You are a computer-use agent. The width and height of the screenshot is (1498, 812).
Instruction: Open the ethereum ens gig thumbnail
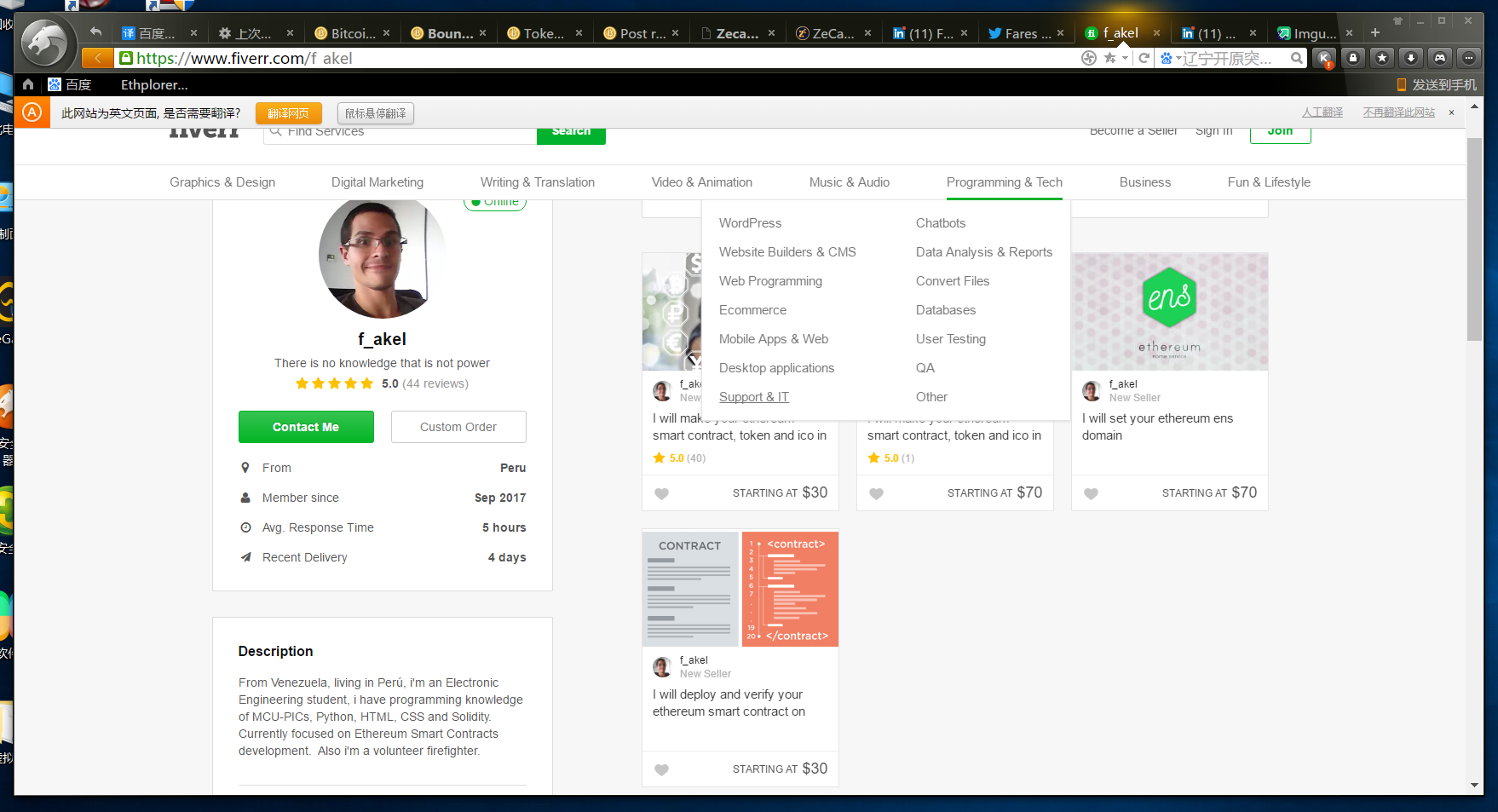point(1170,312)
